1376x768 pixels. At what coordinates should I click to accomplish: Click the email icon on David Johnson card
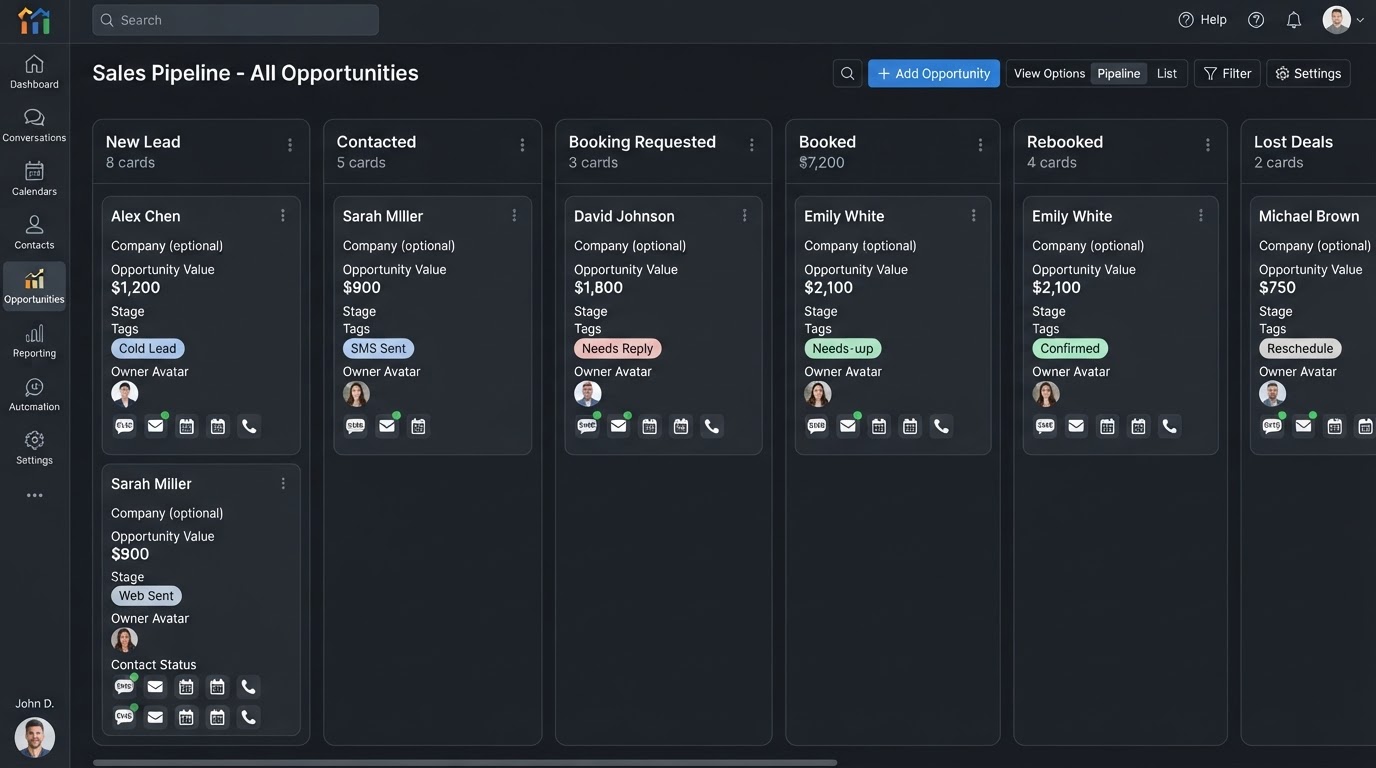click(618, 426)
